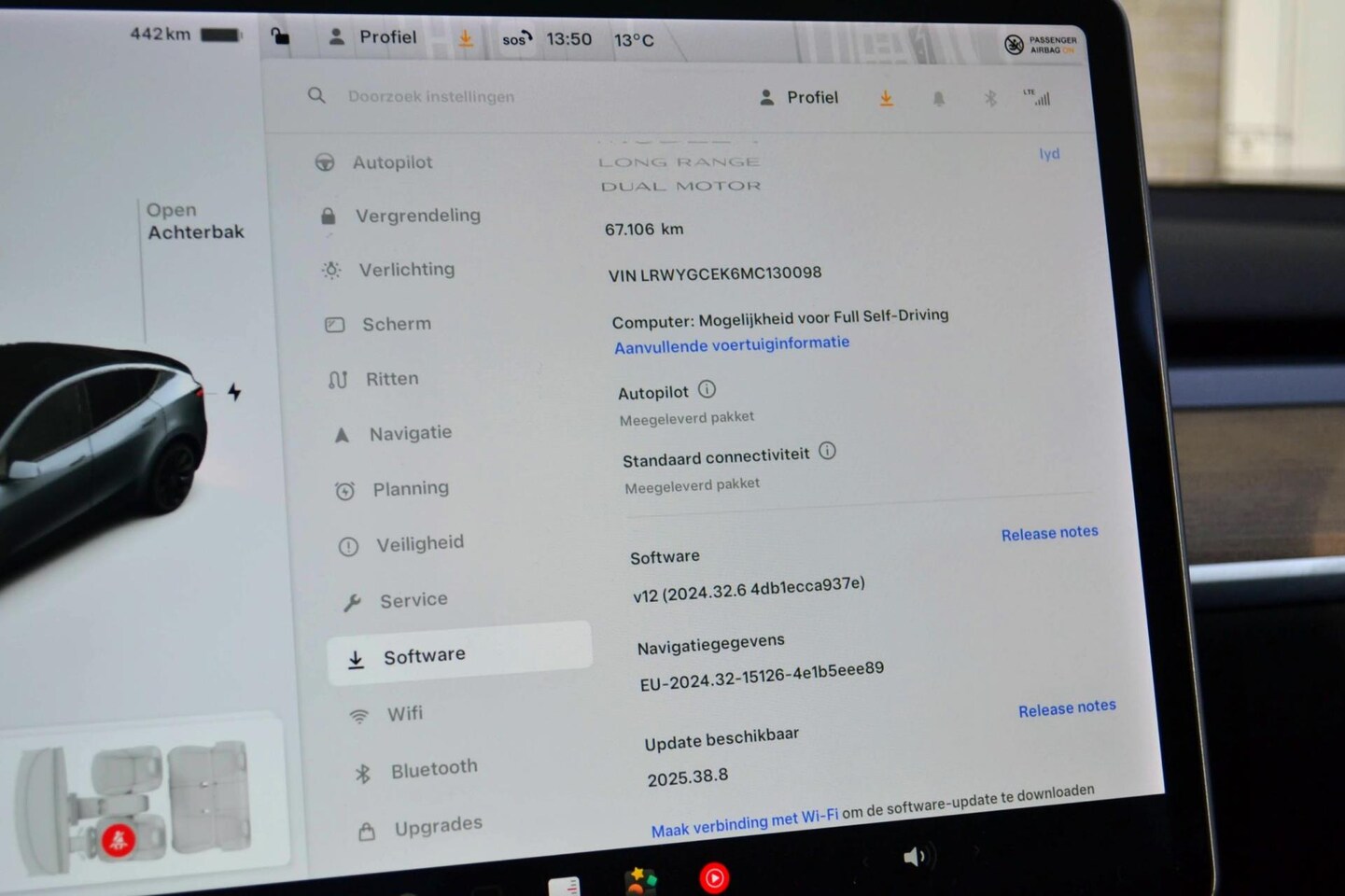
Task: Click Maak verbinding met Wi-Fi link
Action: pos(744,822)
